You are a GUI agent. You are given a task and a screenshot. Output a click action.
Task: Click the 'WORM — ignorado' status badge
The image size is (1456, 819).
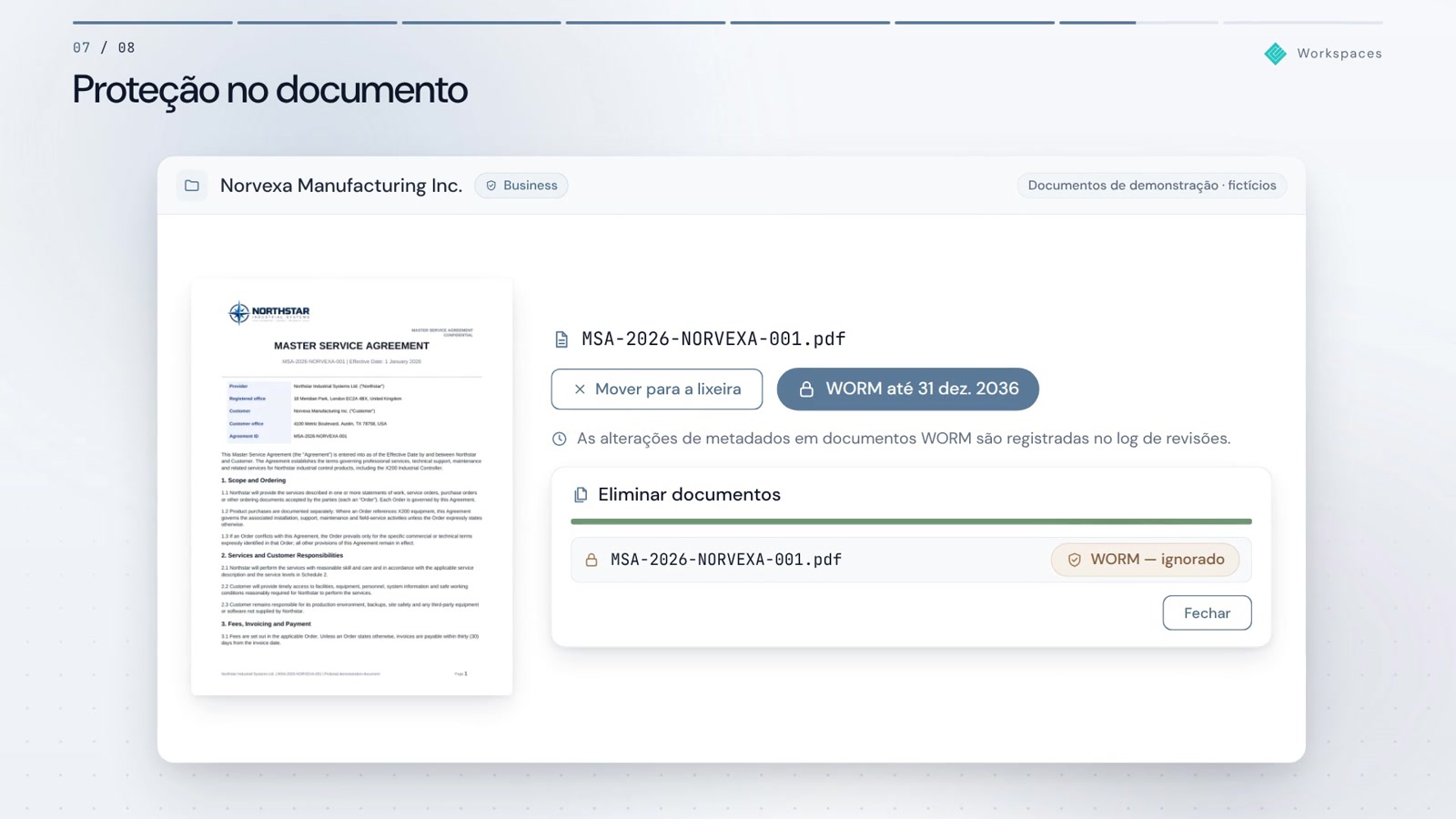[x=1146, y=560]
